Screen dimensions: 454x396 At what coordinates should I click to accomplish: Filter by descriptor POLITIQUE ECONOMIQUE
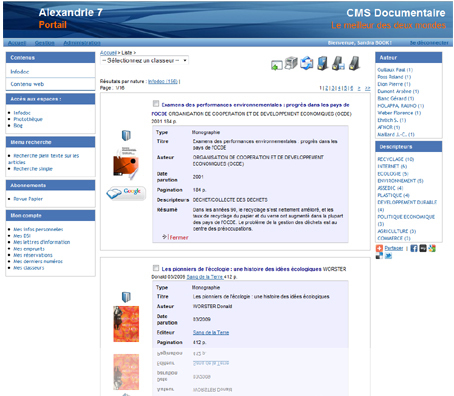[x=406, y=220]
